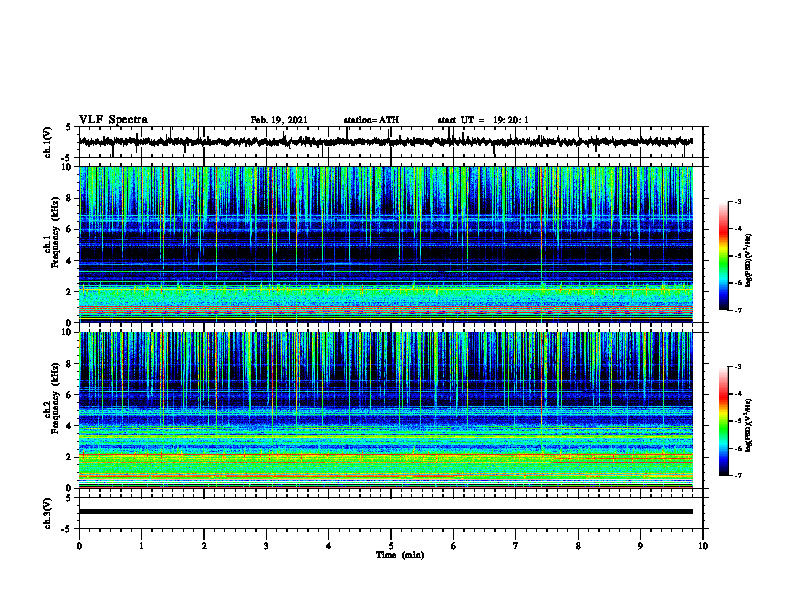The height and width of the screenshot is (612, 792).
Task: Click the ch.2 frequency axis "2" tick label
Action: 69,457
